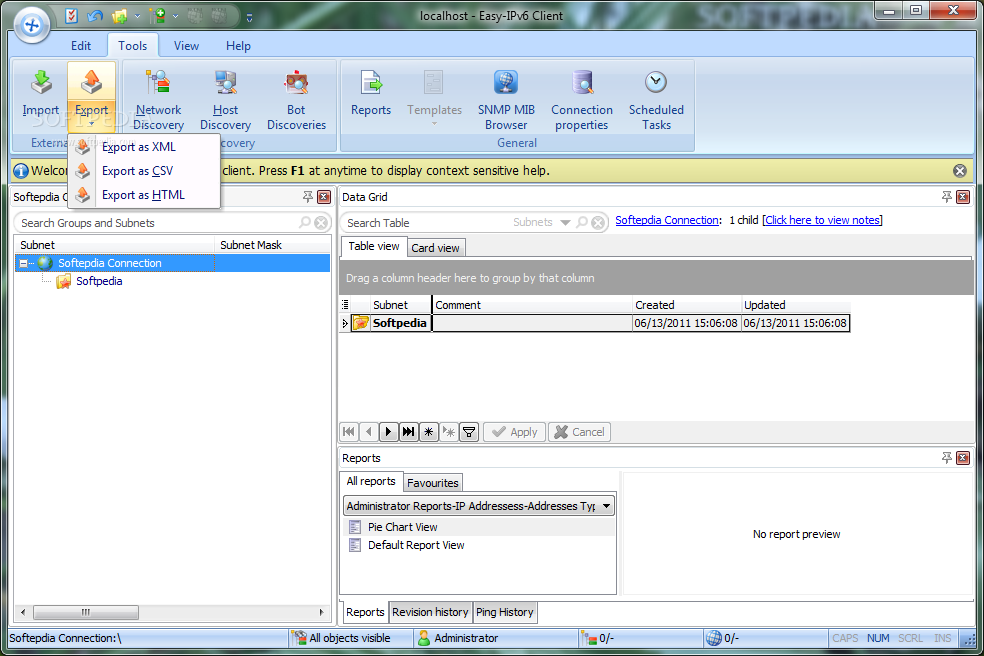Sort by the Created column header
This screenshot has width=984, height=656.
pos(687,305)
